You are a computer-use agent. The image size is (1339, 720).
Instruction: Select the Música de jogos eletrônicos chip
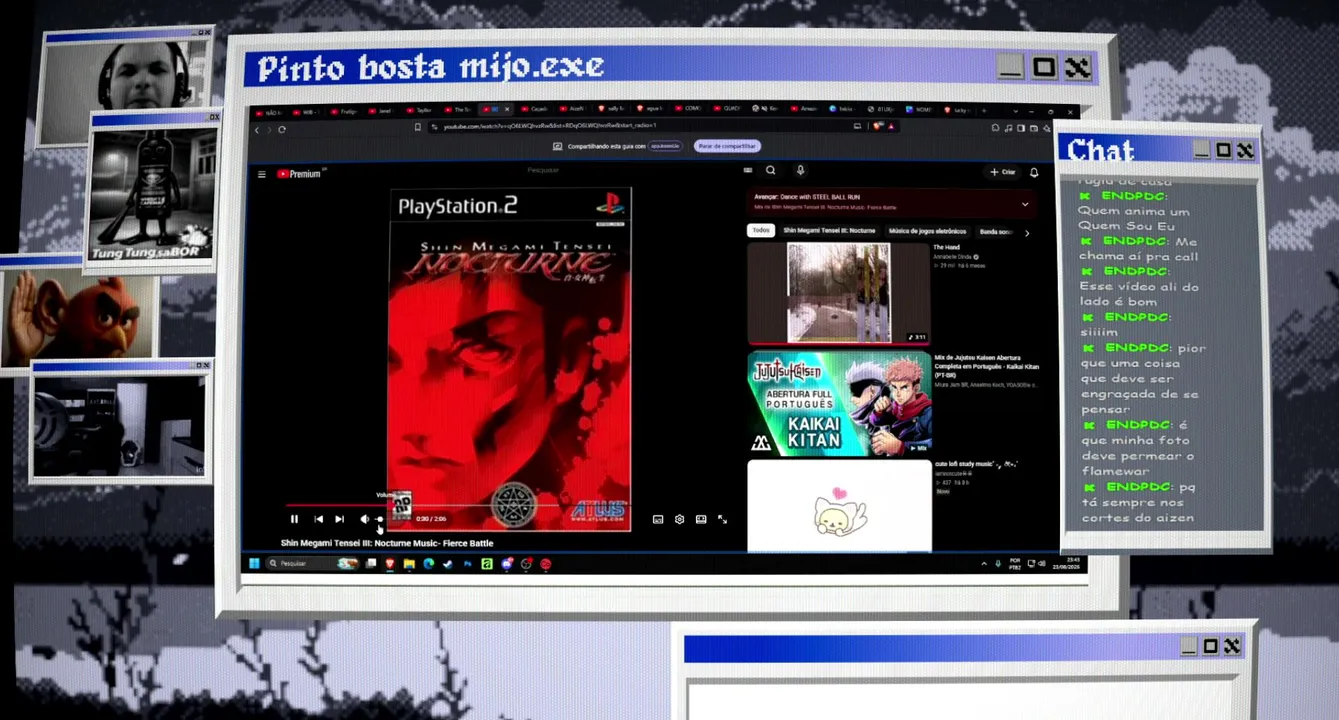click(x=927, y=231)
